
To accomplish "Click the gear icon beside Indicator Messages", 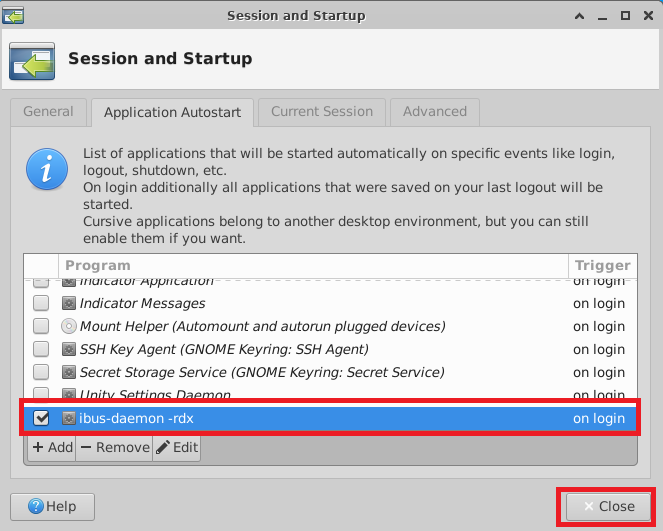I will pos(69,303).
